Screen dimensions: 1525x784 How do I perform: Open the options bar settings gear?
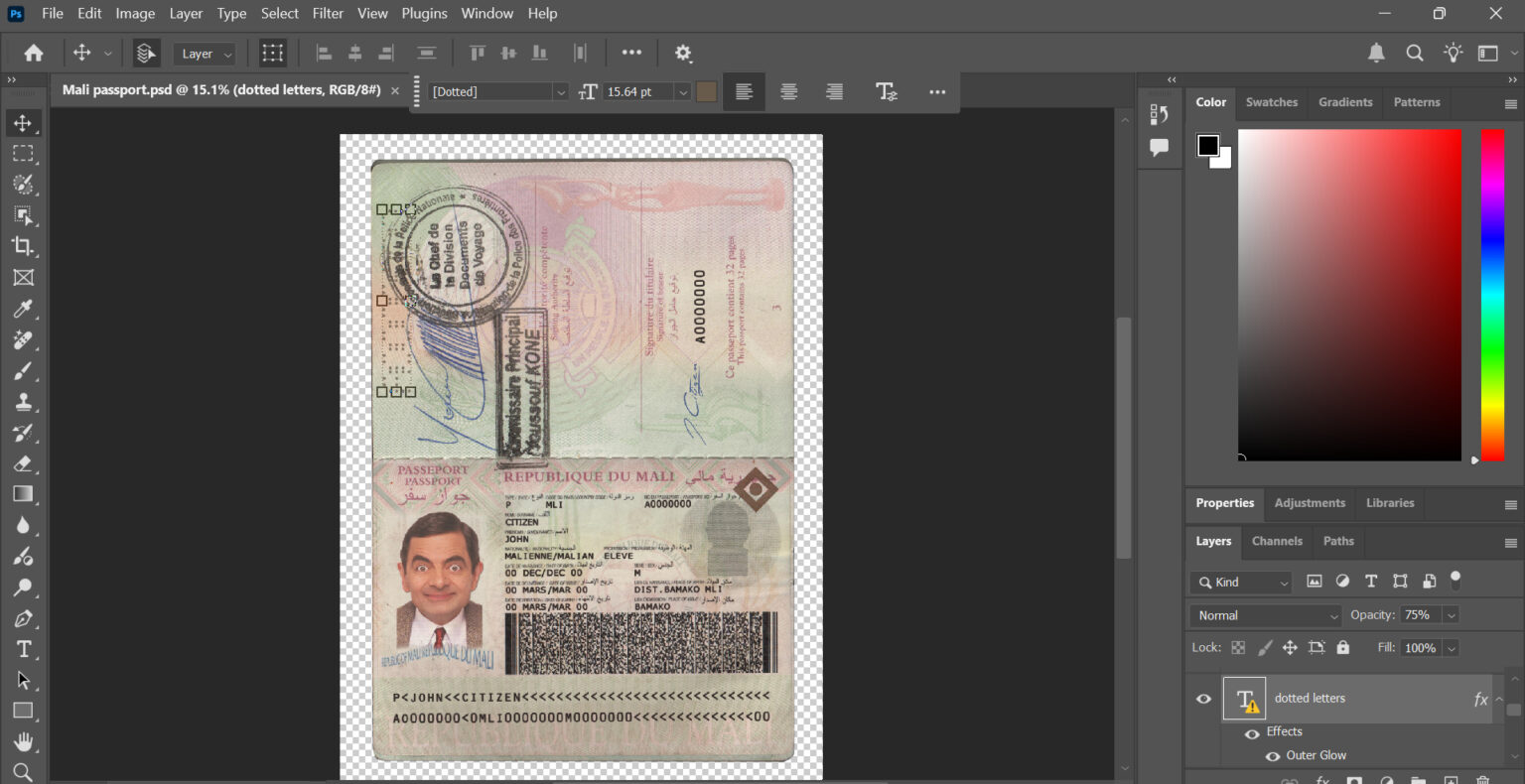coord(683,54)
